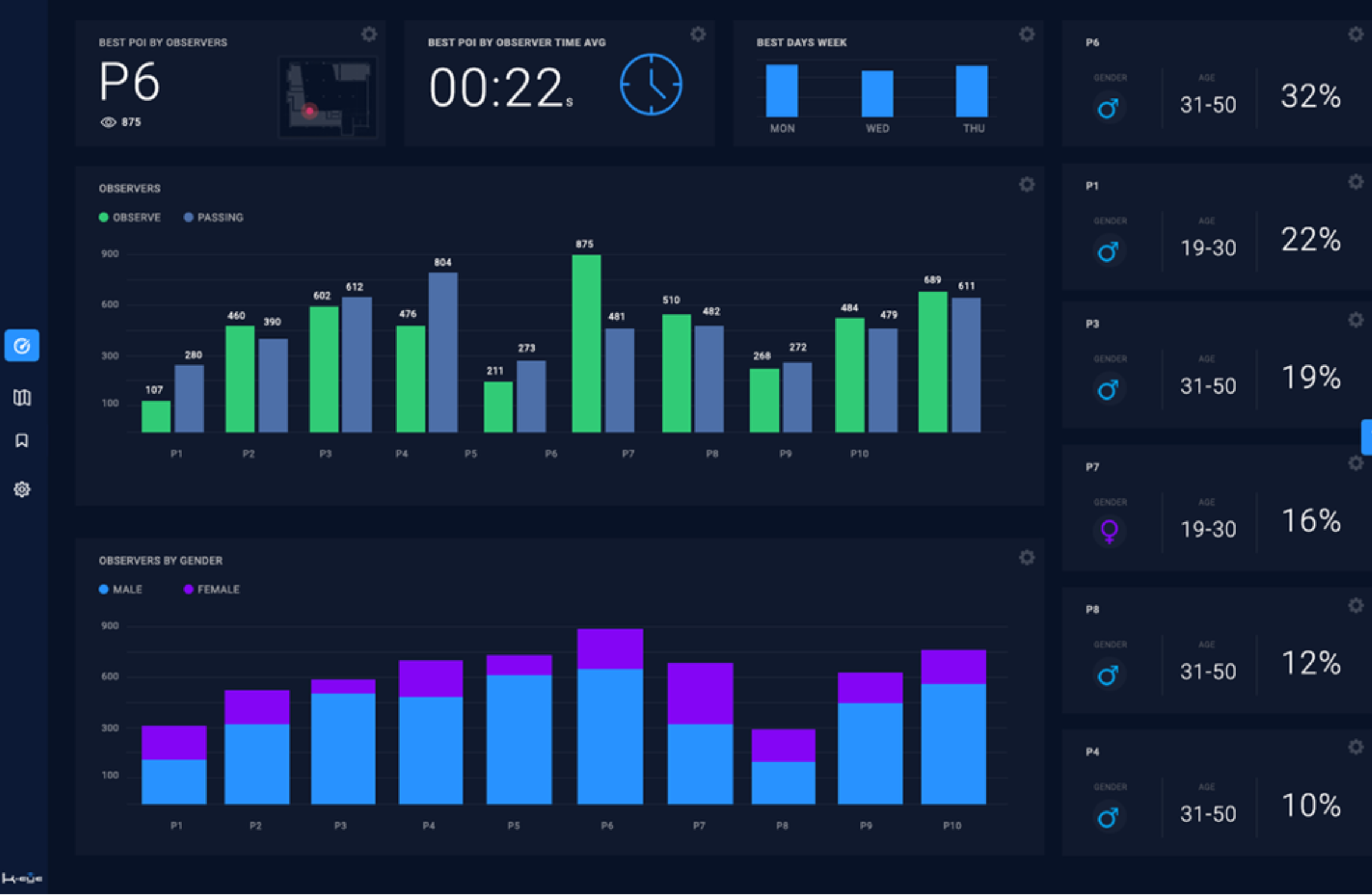Click the WED bar in Best Days Week

(877, 93)
